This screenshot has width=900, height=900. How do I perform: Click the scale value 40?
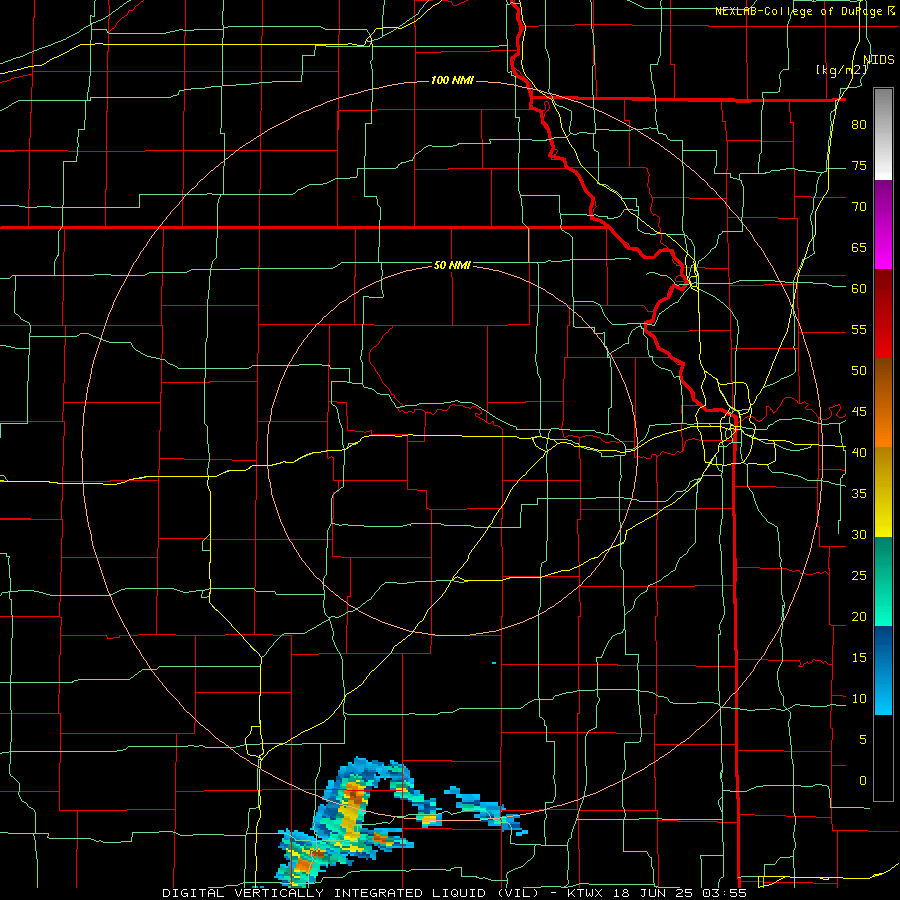pos(859,452)
